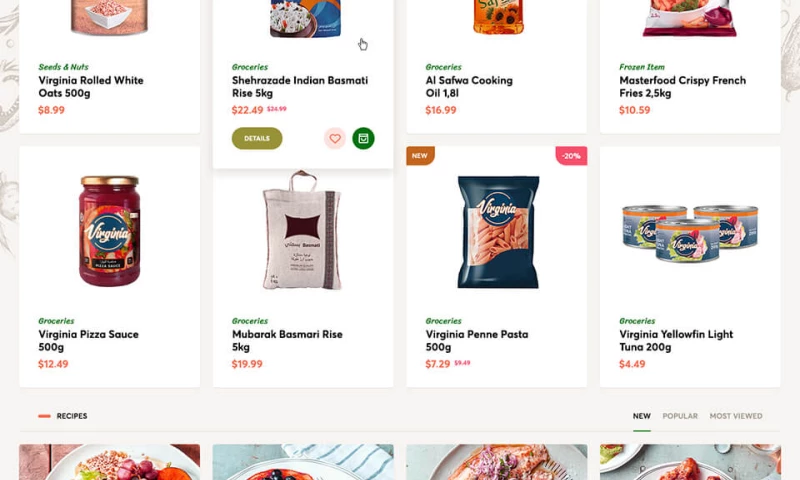Image resolution: width=800 pixels, height=480 pixels.
Task: Click the Virginia Pizza Sauce jar image
Action: tap(110, 231)
